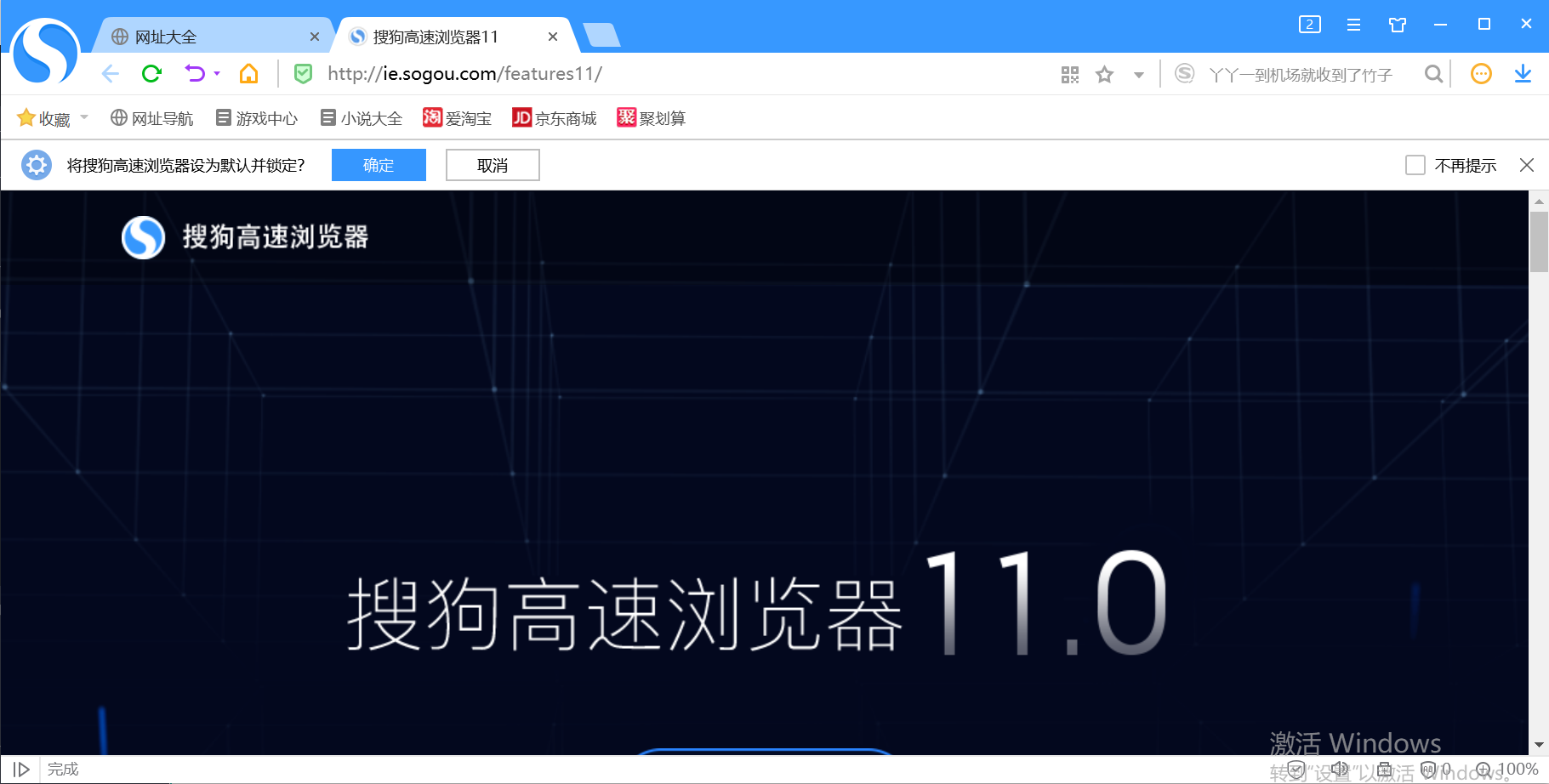Dismiss the default browser prompt bar

(x=1527, y=165)
